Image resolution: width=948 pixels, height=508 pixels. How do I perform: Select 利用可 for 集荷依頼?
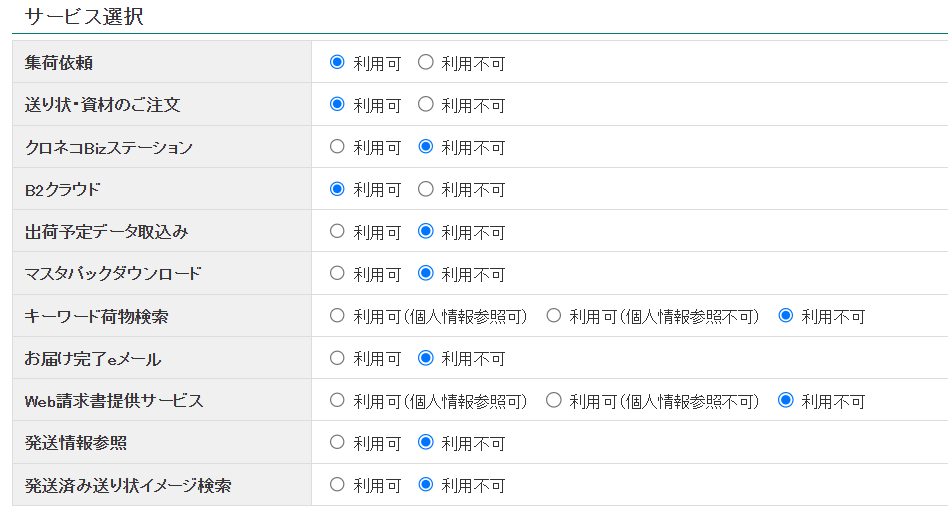tap(337, 62)
